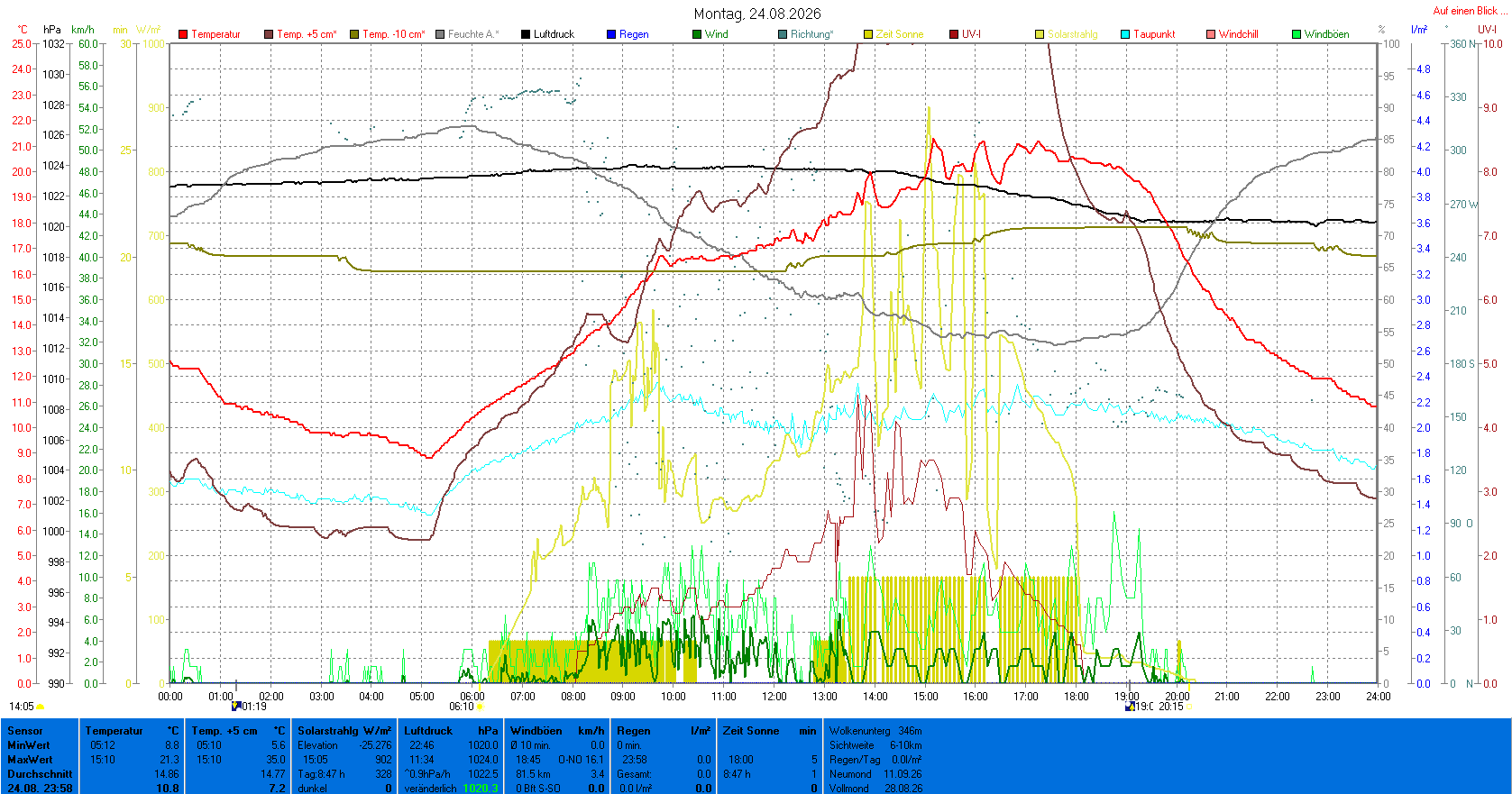Click the sunset sun icon beside 20:15
Screen dimensions: 1512x794
pos(1188,707)
